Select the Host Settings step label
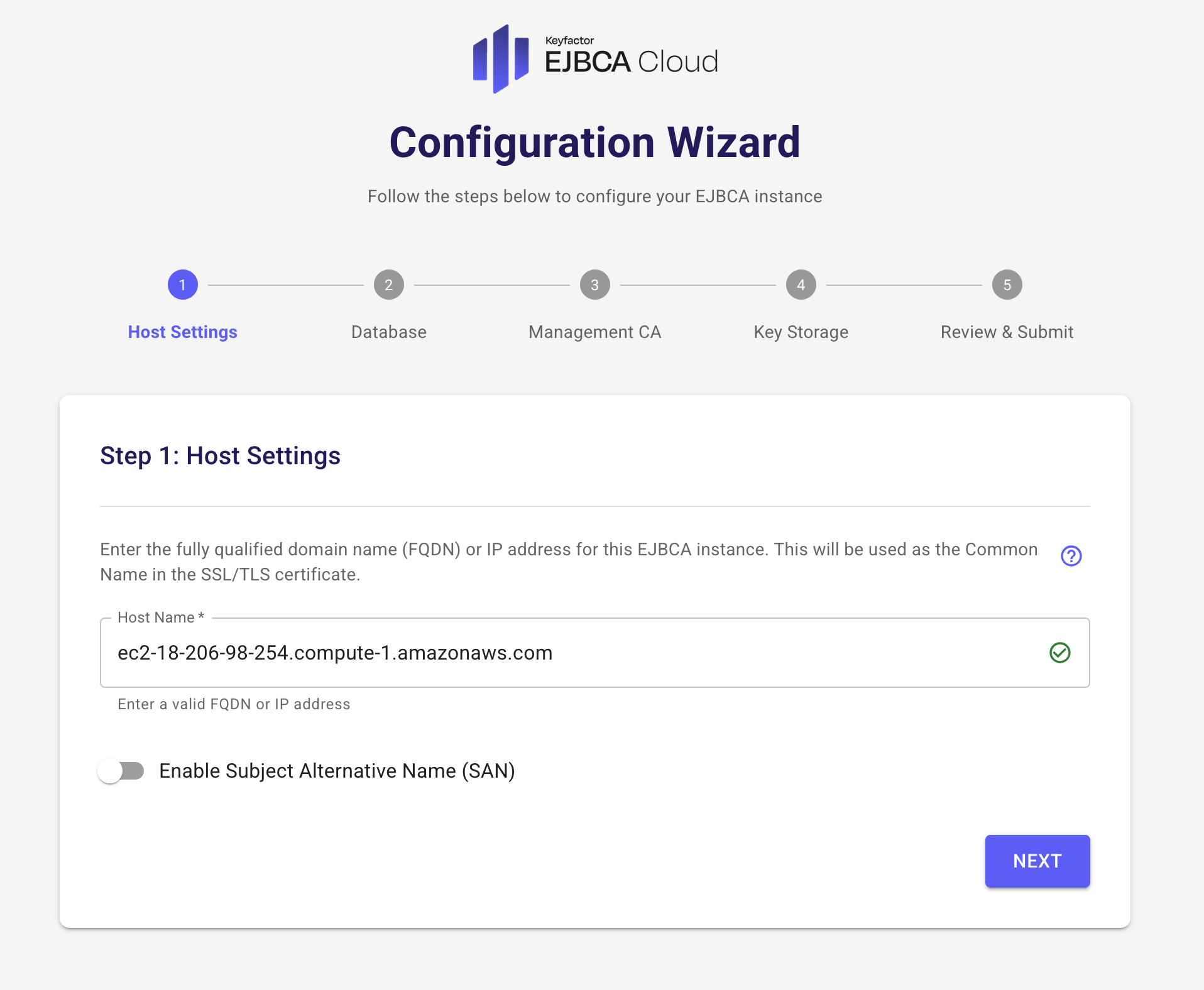 [183, 332]
